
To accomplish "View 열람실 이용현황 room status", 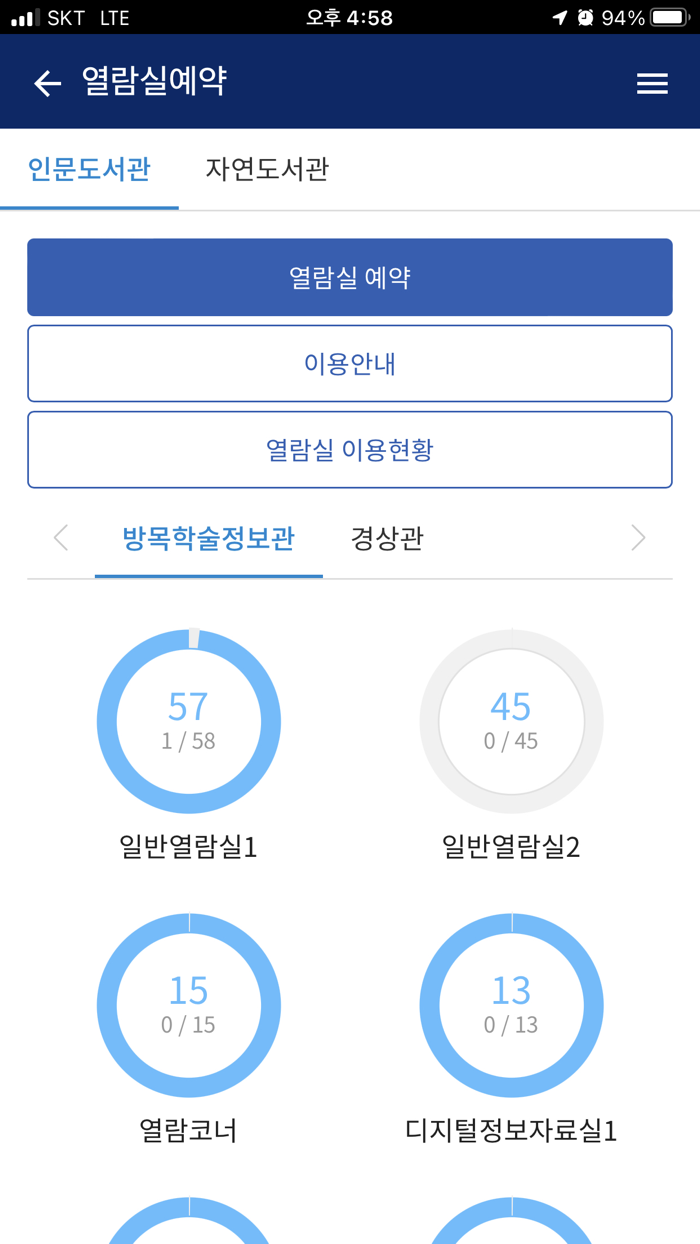I will tap(349, 449).
